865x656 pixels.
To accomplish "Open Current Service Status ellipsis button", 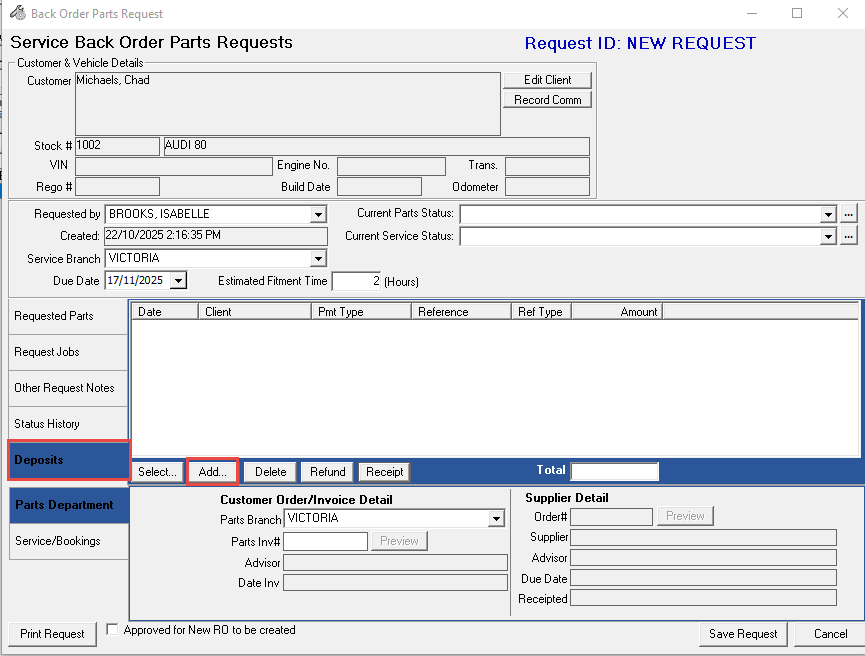I will click(848, 236).
